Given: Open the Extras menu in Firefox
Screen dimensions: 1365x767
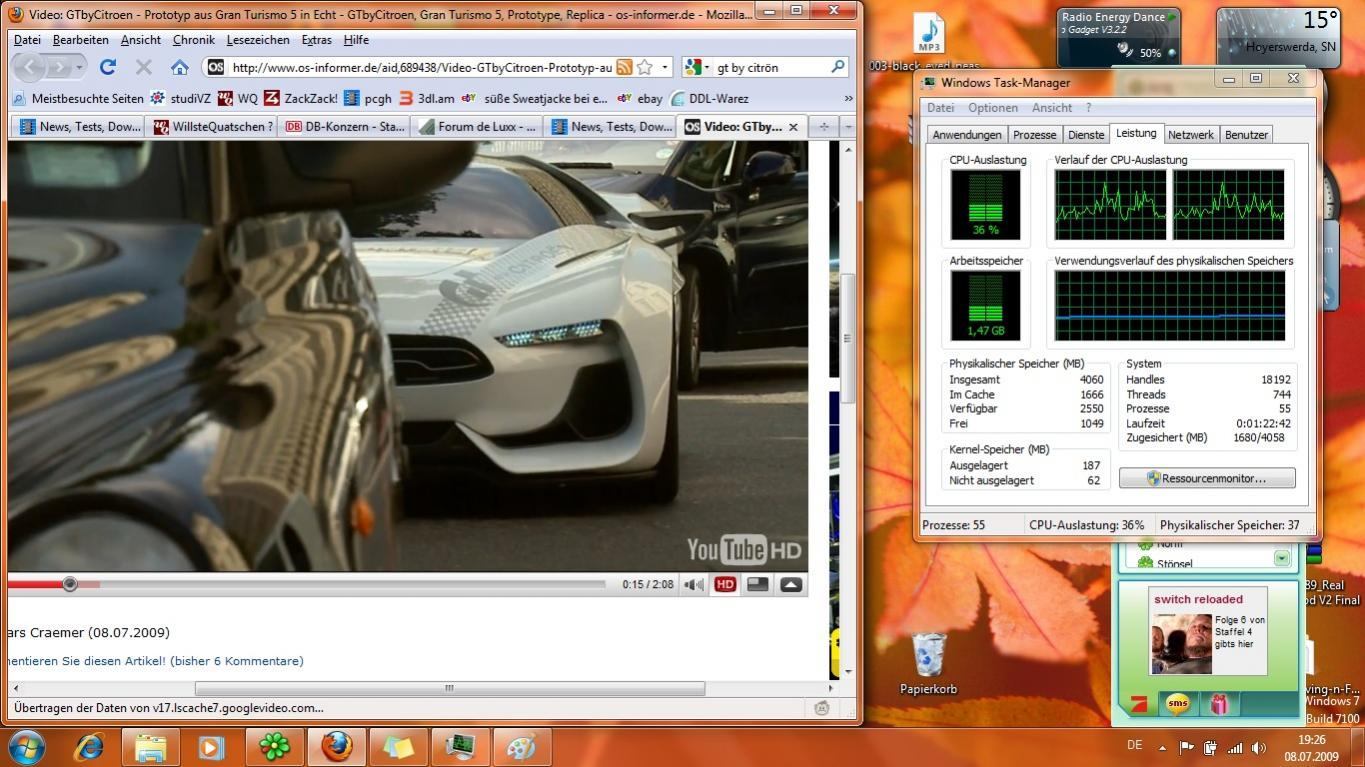Looking at the screenshot, I should (x=316, y=40).
